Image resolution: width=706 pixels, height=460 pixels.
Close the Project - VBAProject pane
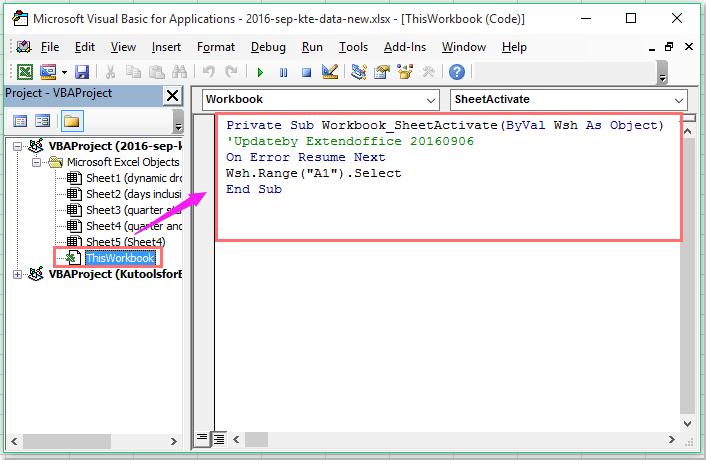coord(172,95)
